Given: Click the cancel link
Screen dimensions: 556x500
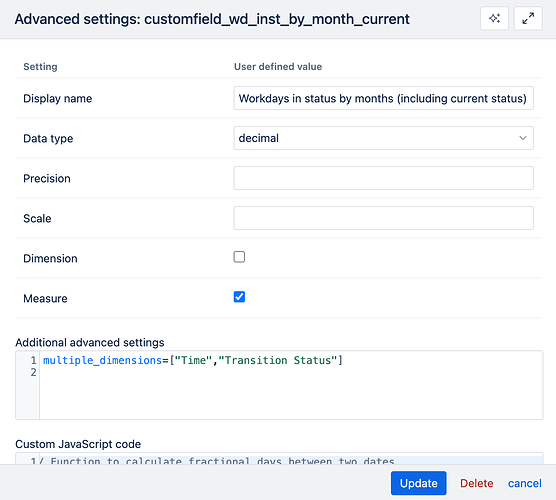Looking at the screenshot, I should point(524,483).
